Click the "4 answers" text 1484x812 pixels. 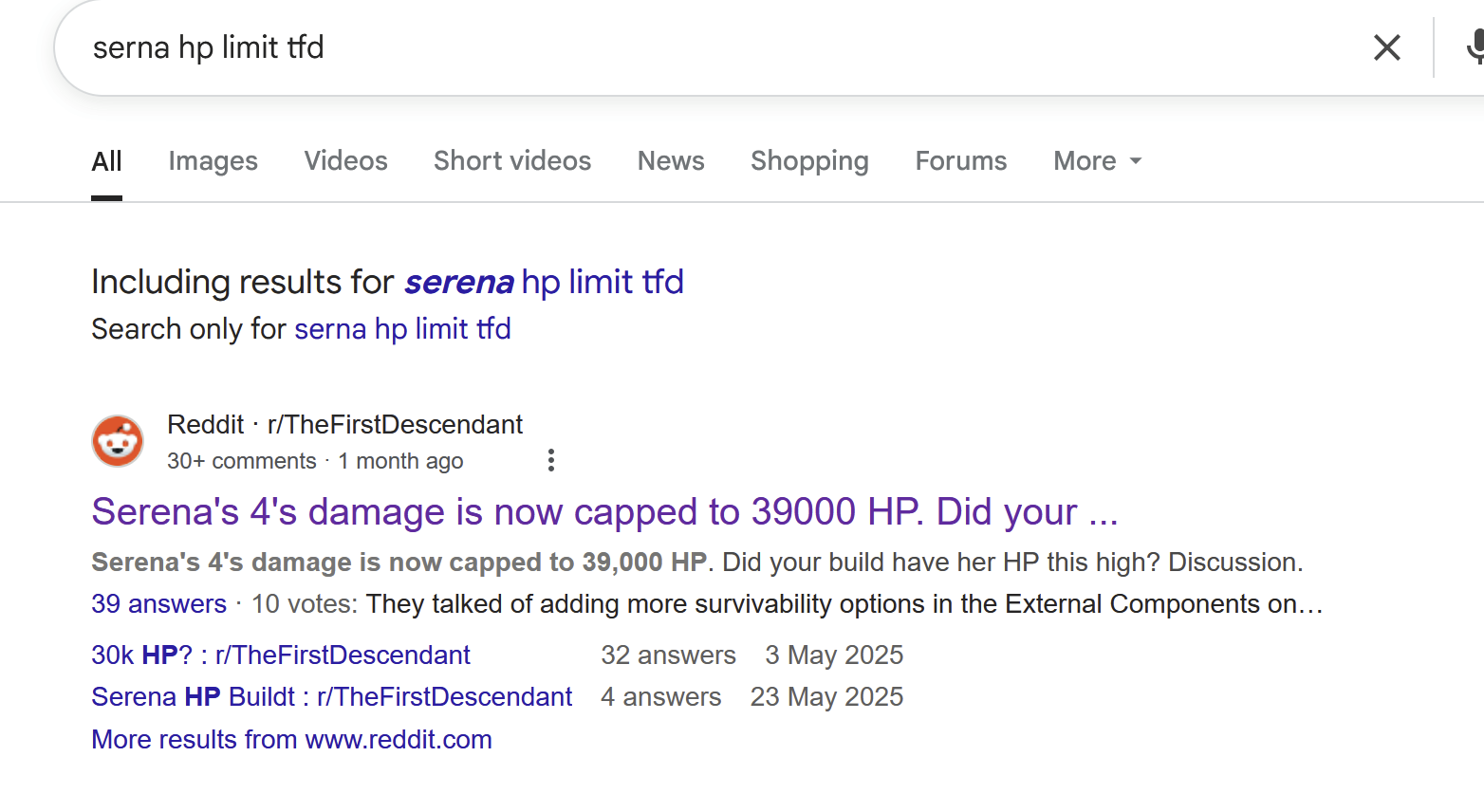coord(660,697)
